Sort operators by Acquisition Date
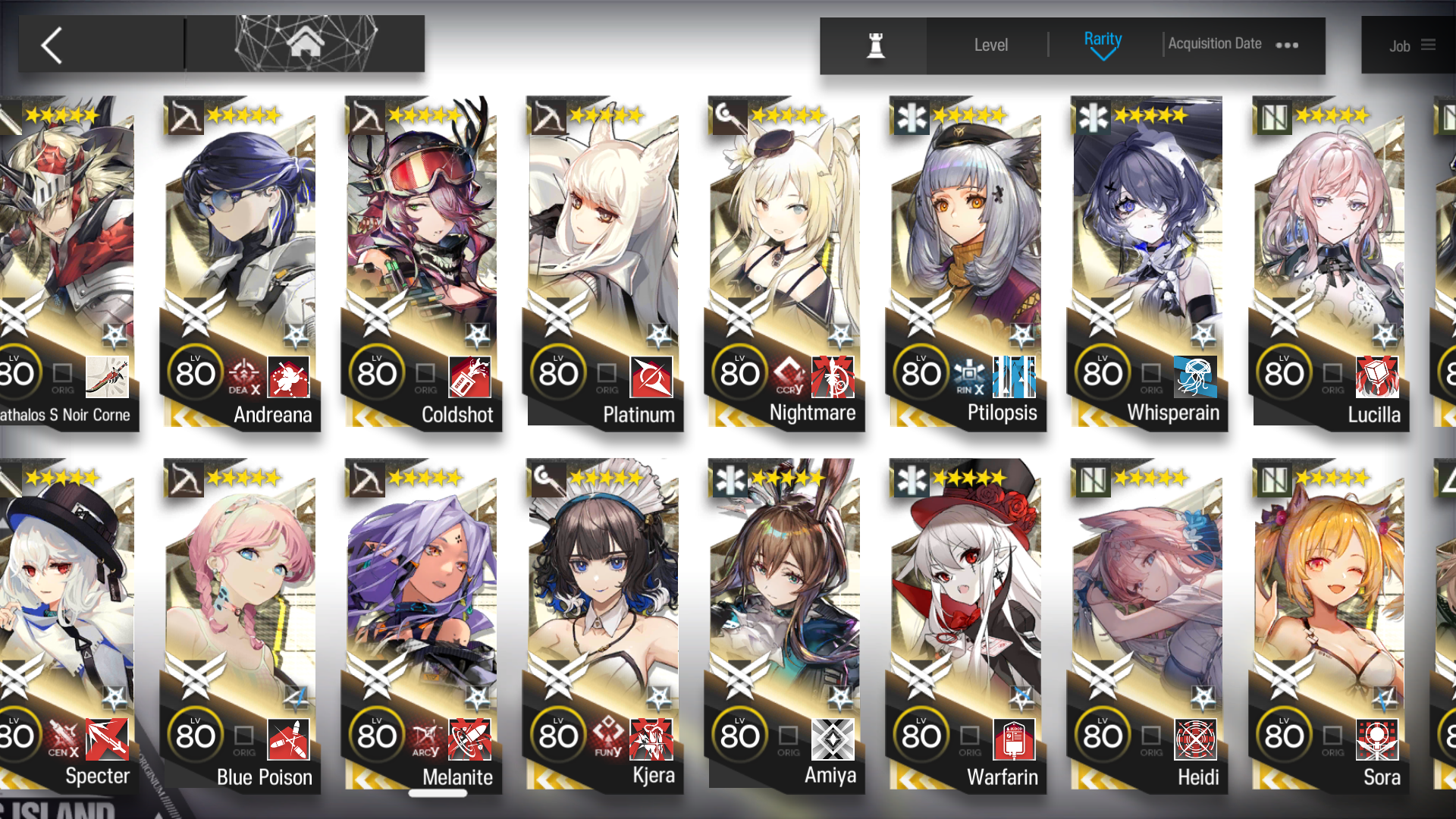Viewport: 1456px width, 819px height. 1215,44
